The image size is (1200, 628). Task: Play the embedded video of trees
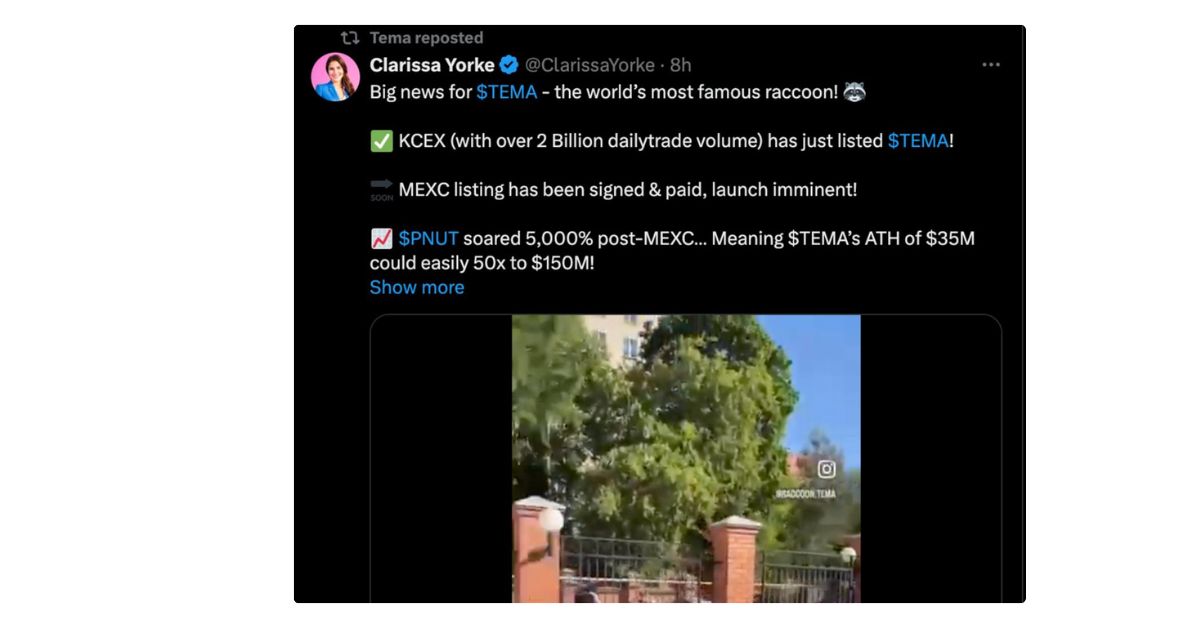[x=686, y=459]
